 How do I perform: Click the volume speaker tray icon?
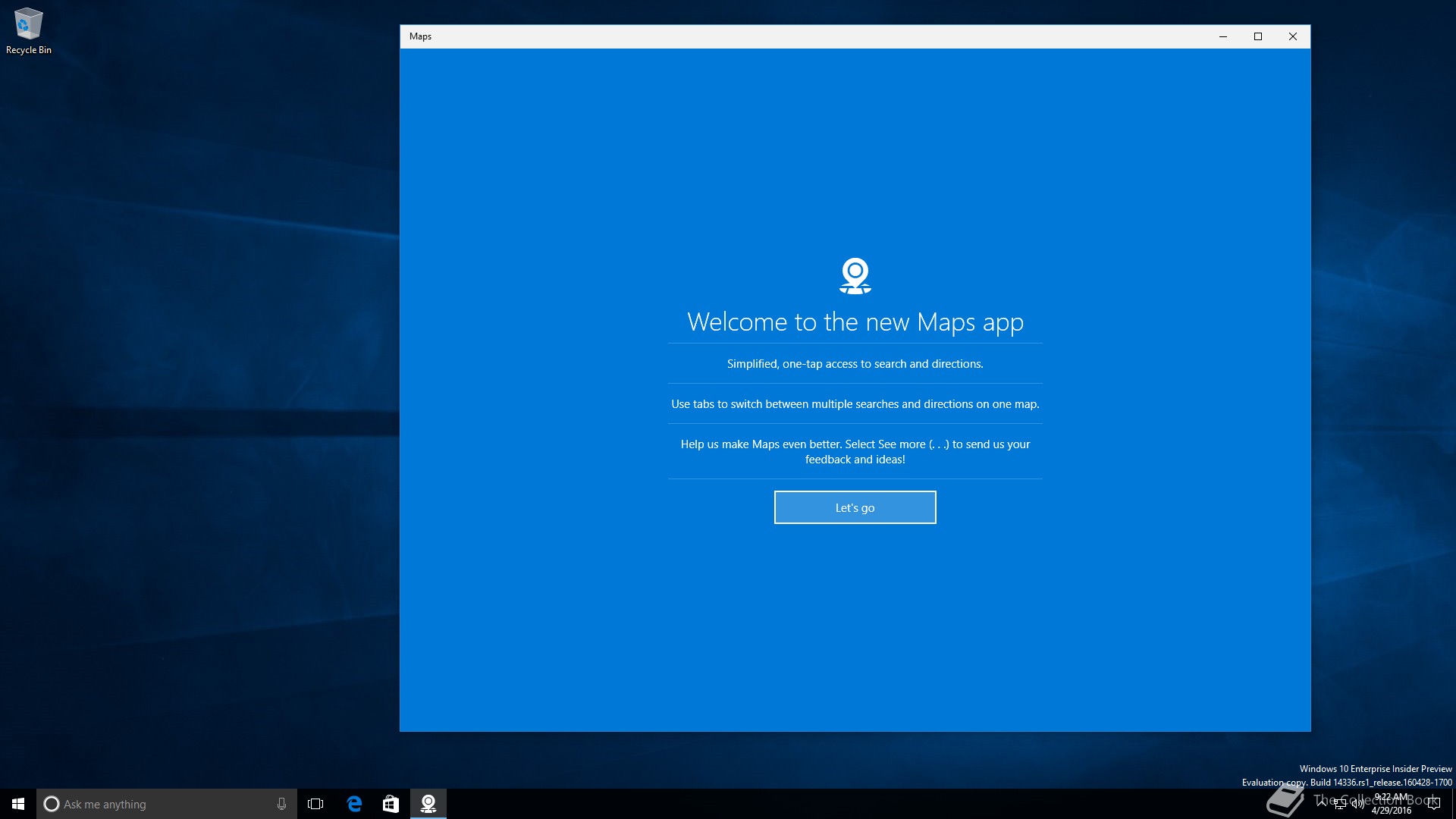tap(1357, 804)
